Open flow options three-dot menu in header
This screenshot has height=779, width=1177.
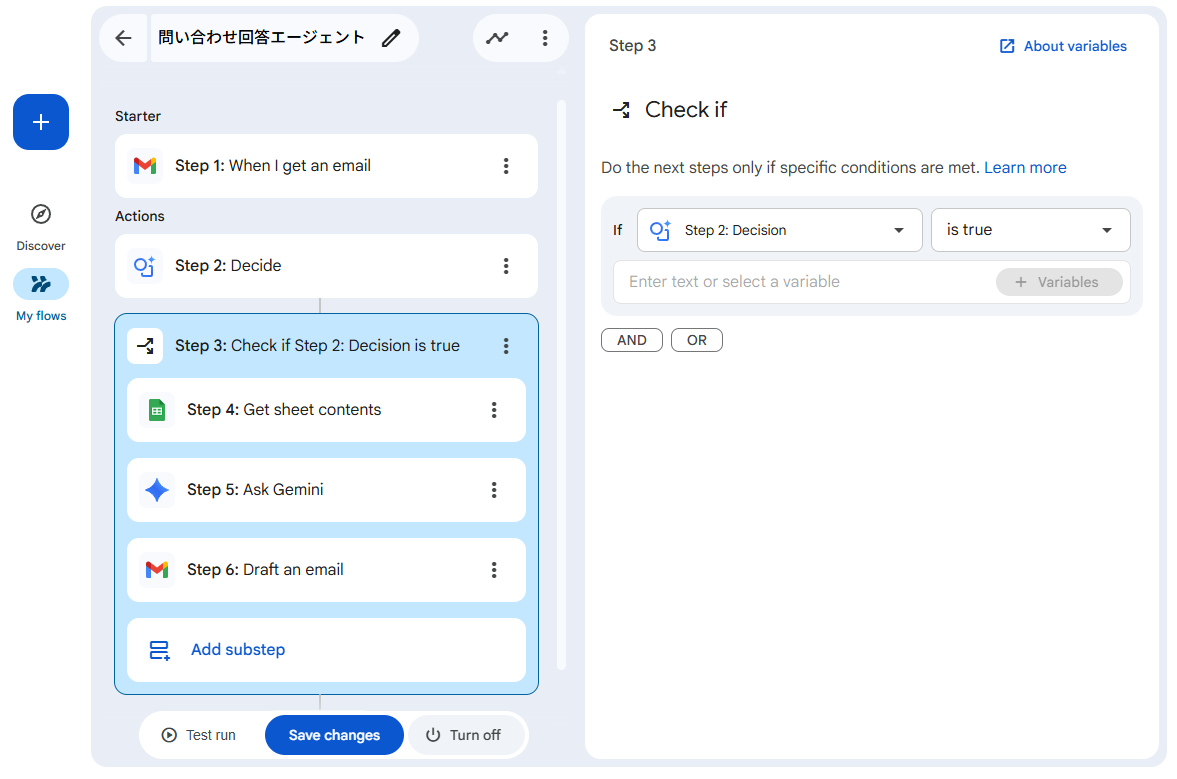[x=545, y=38]
